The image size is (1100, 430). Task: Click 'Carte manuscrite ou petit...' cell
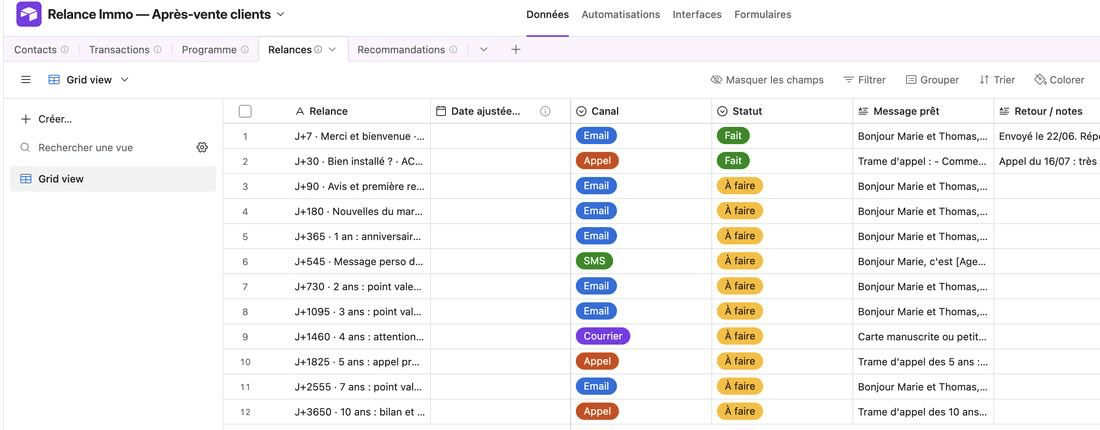tap(923, 337)
